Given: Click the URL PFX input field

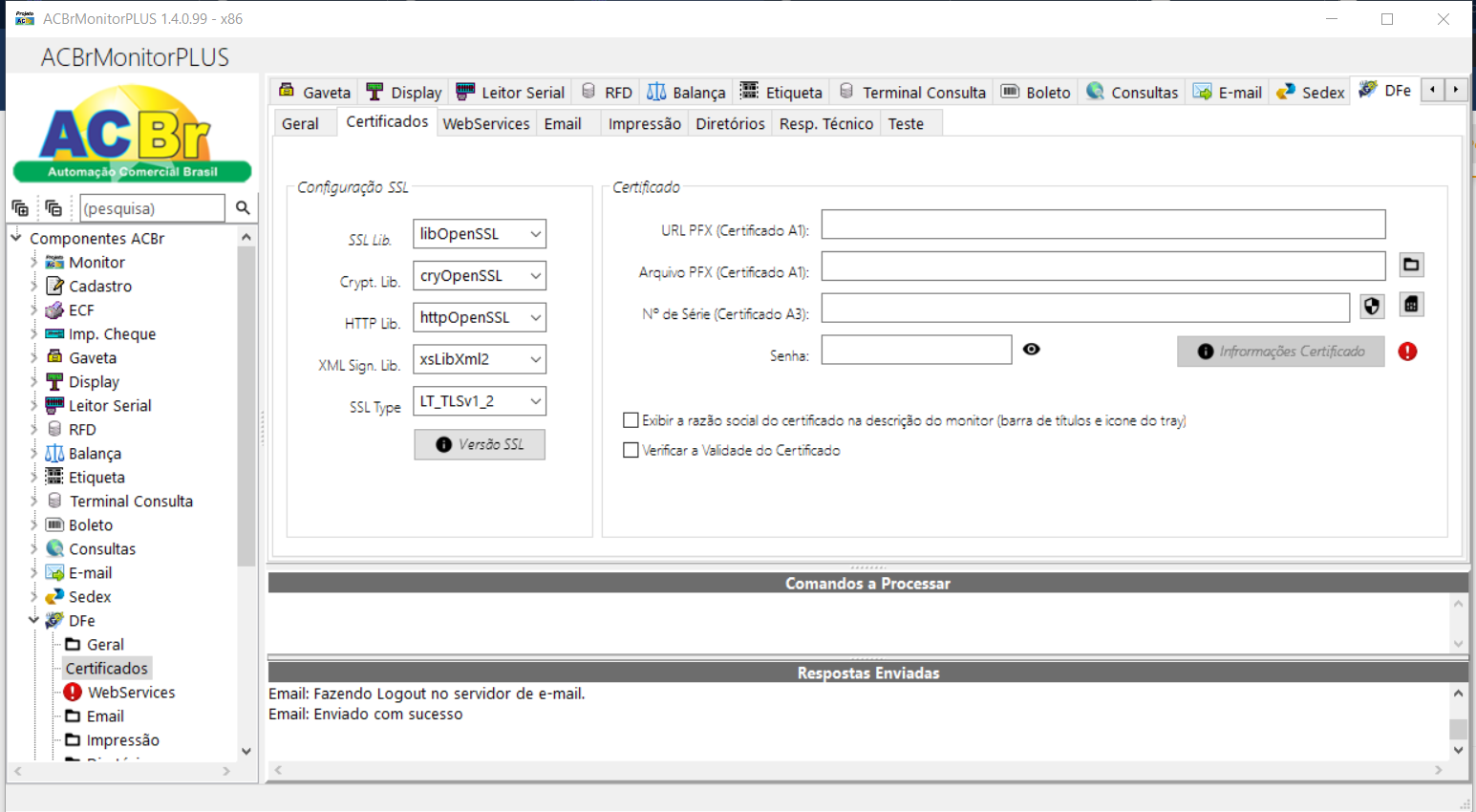Looking at the screenshot, I should (x=1103, y=224).
